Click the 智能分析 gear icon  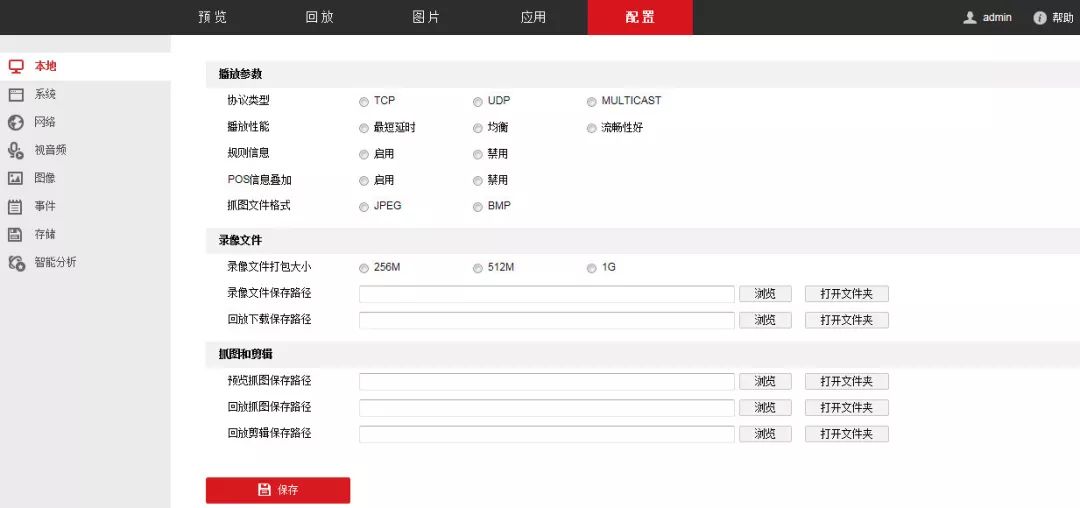15,262
